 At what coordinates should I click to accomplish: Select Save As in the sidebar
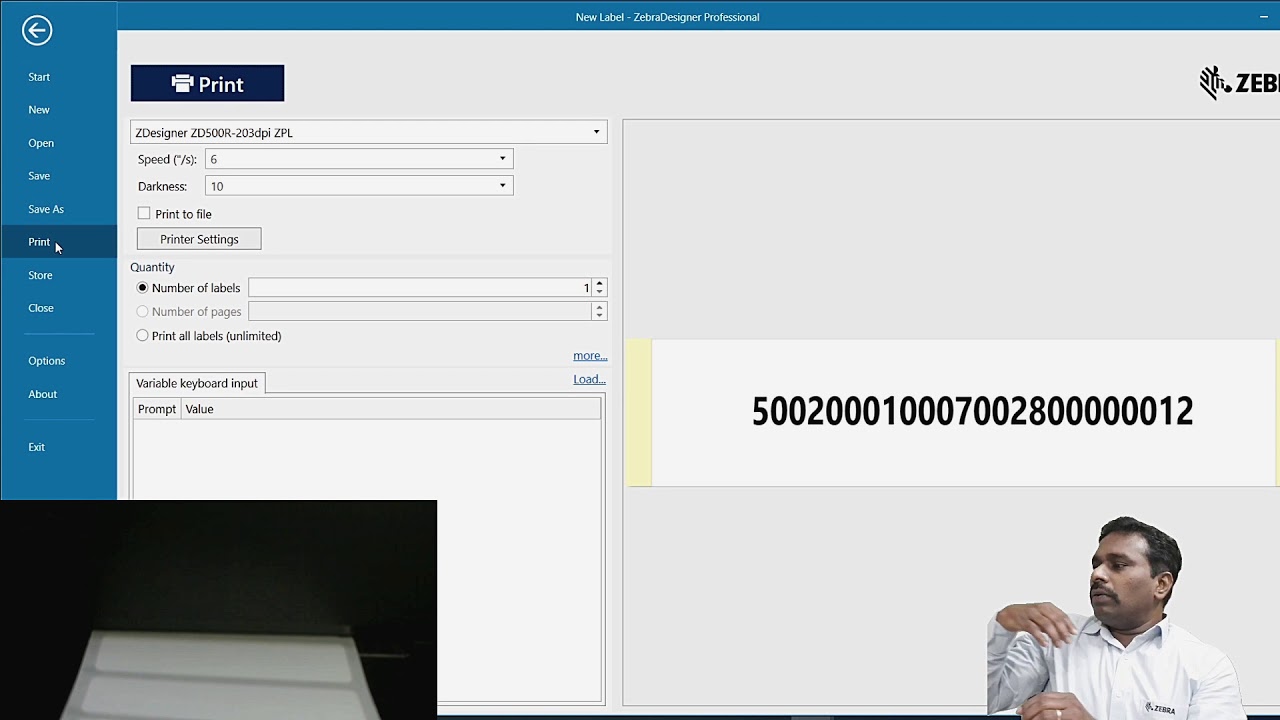click(x=46, y=209)
